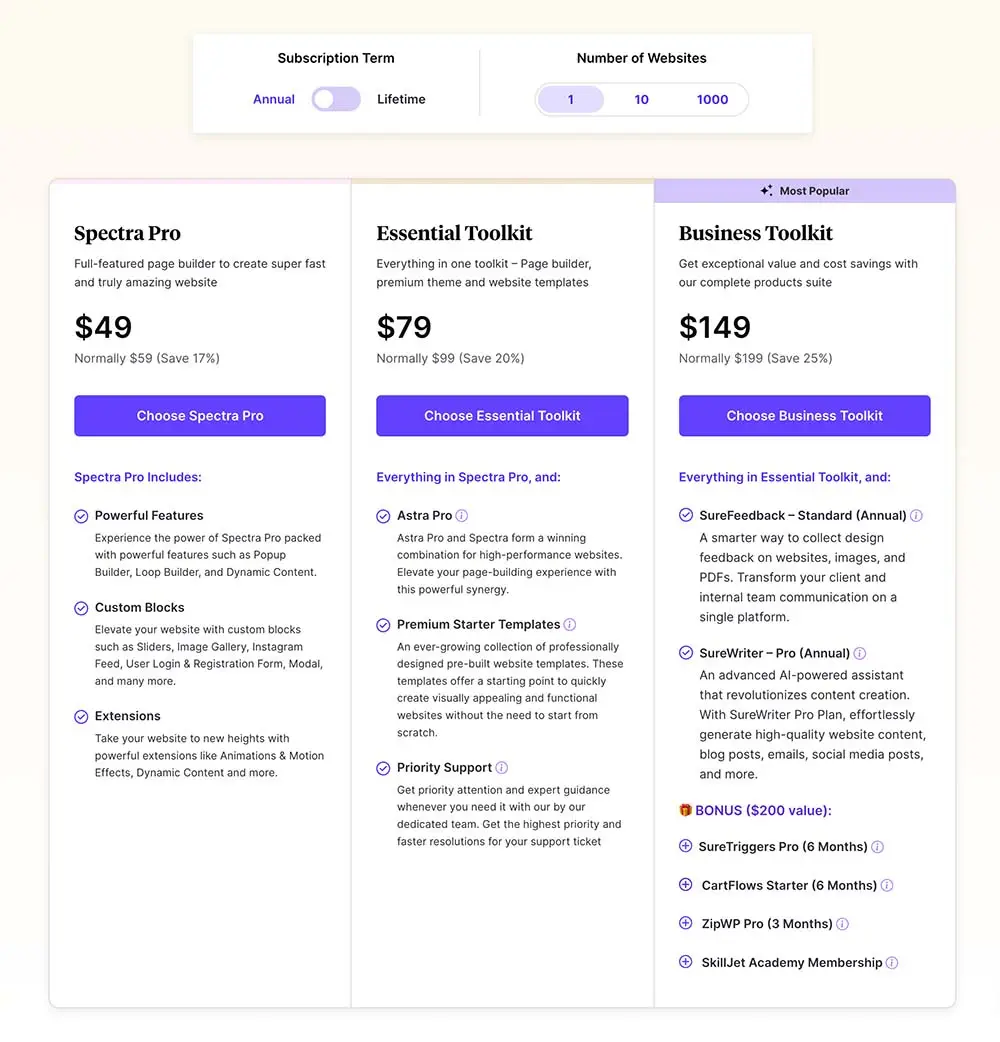Click the Choose Spectra Pro button

coord(200,416)
